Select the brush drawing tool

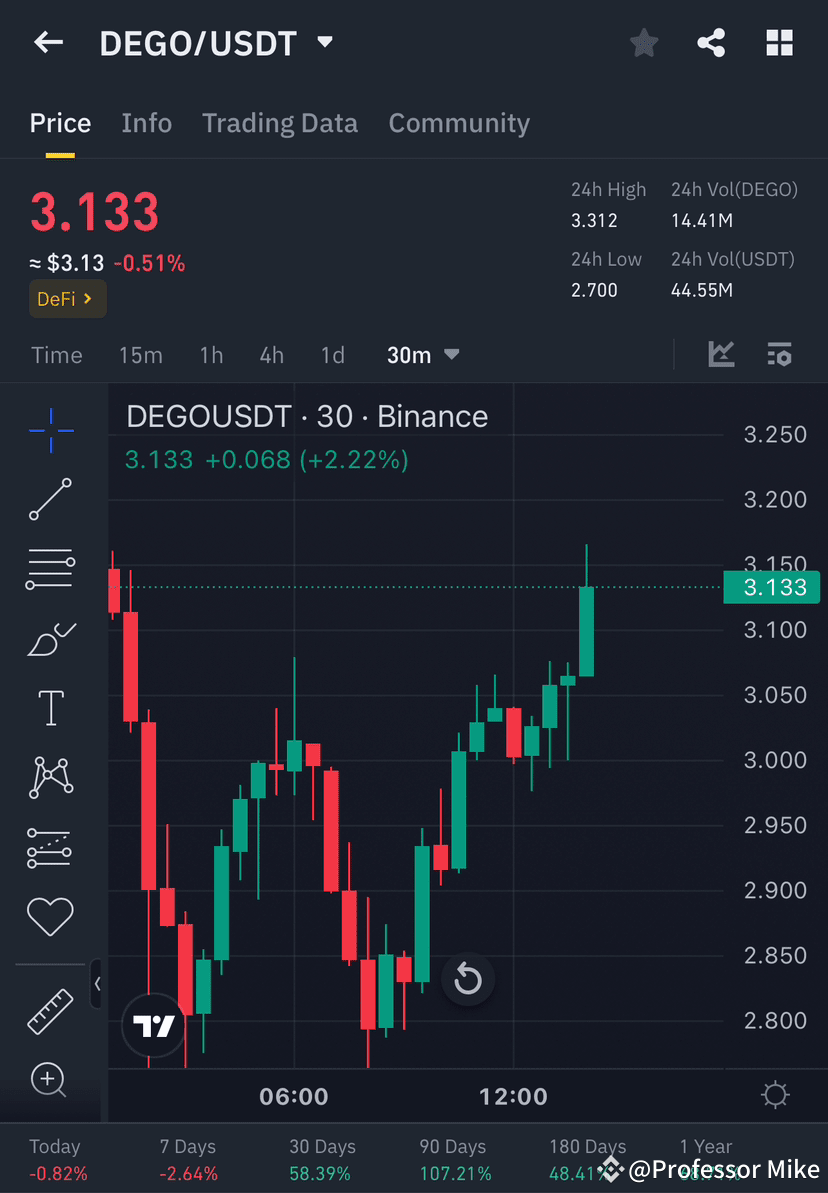[x=50, y=639]
